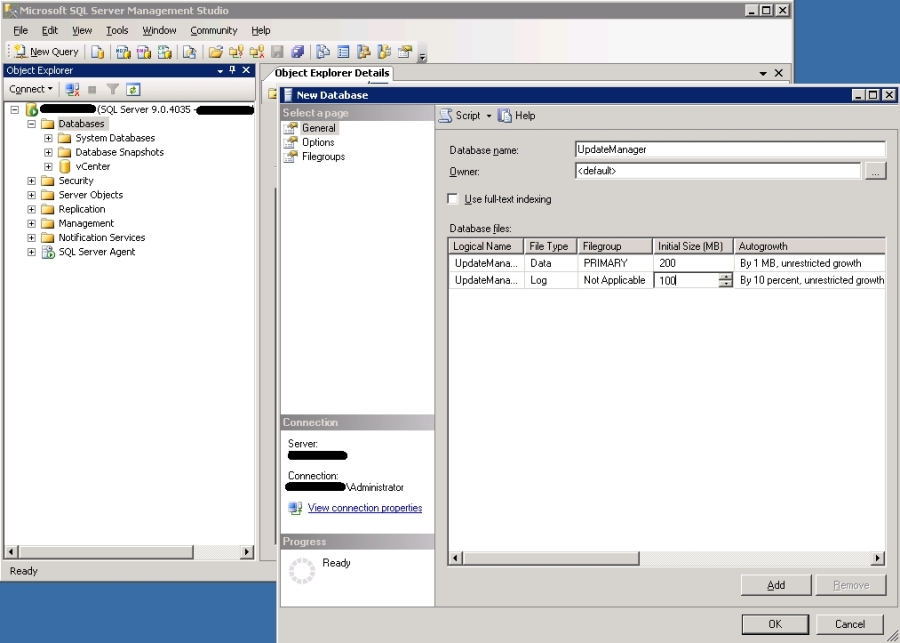Click the toolbar icon with yellow question mark
This screenshot has width=900, height=643.
click(x=236, y=52)
